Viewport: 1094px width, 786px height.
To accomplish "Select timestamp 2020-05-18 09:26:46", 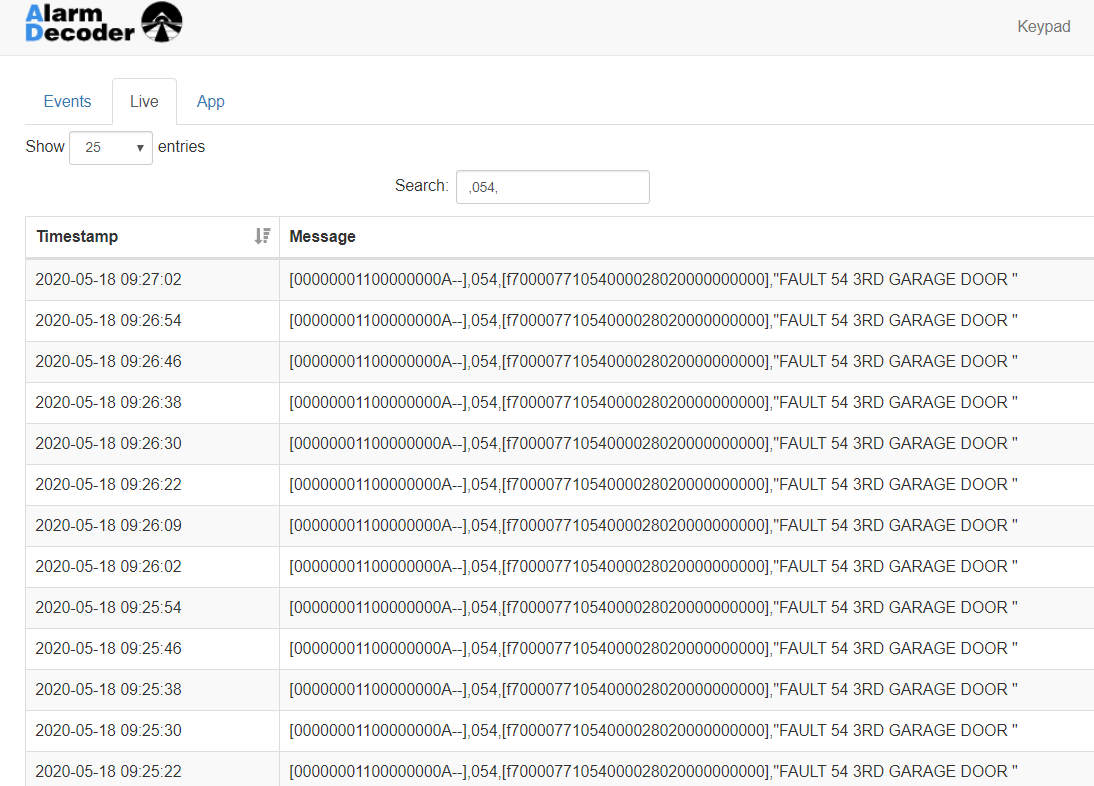I will tap(108, 361).
